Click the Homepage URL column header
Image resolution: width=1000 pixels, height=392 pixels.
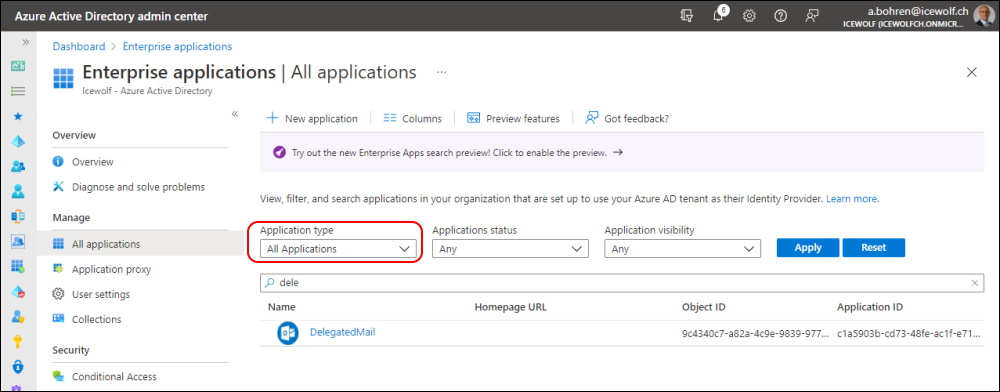(x=510, y=307)
